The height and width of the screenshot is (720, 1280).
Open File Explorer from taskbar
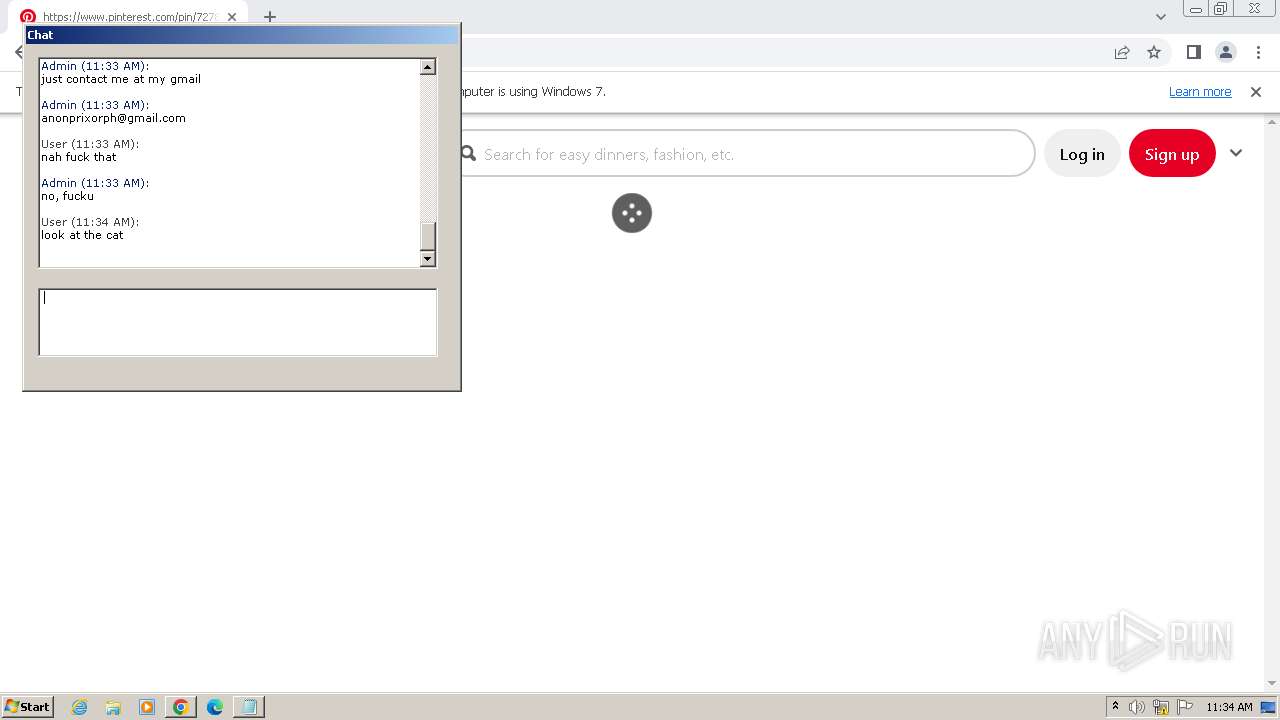[113, 707]
